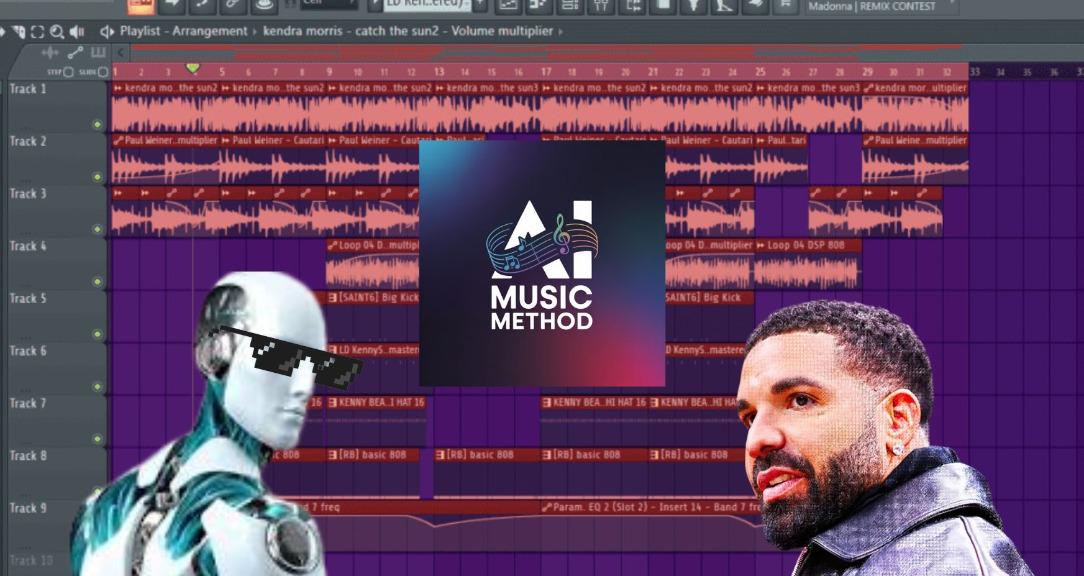Click the slip arrows icon beside Playlist title
The image size is (1084, 576).
107,32
